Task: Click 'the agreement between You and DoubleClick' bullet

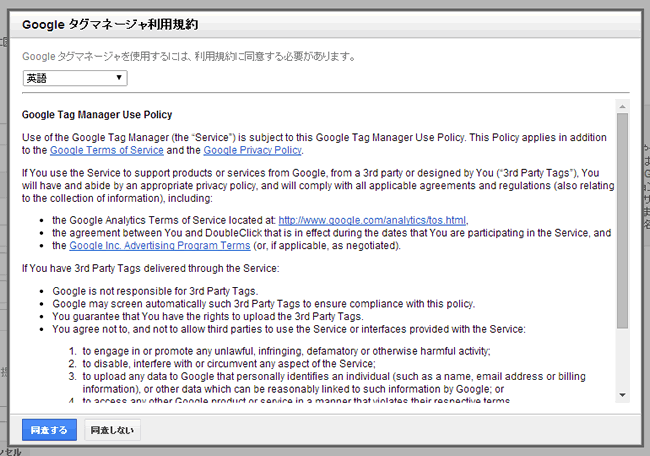Action: pos(332,233)
